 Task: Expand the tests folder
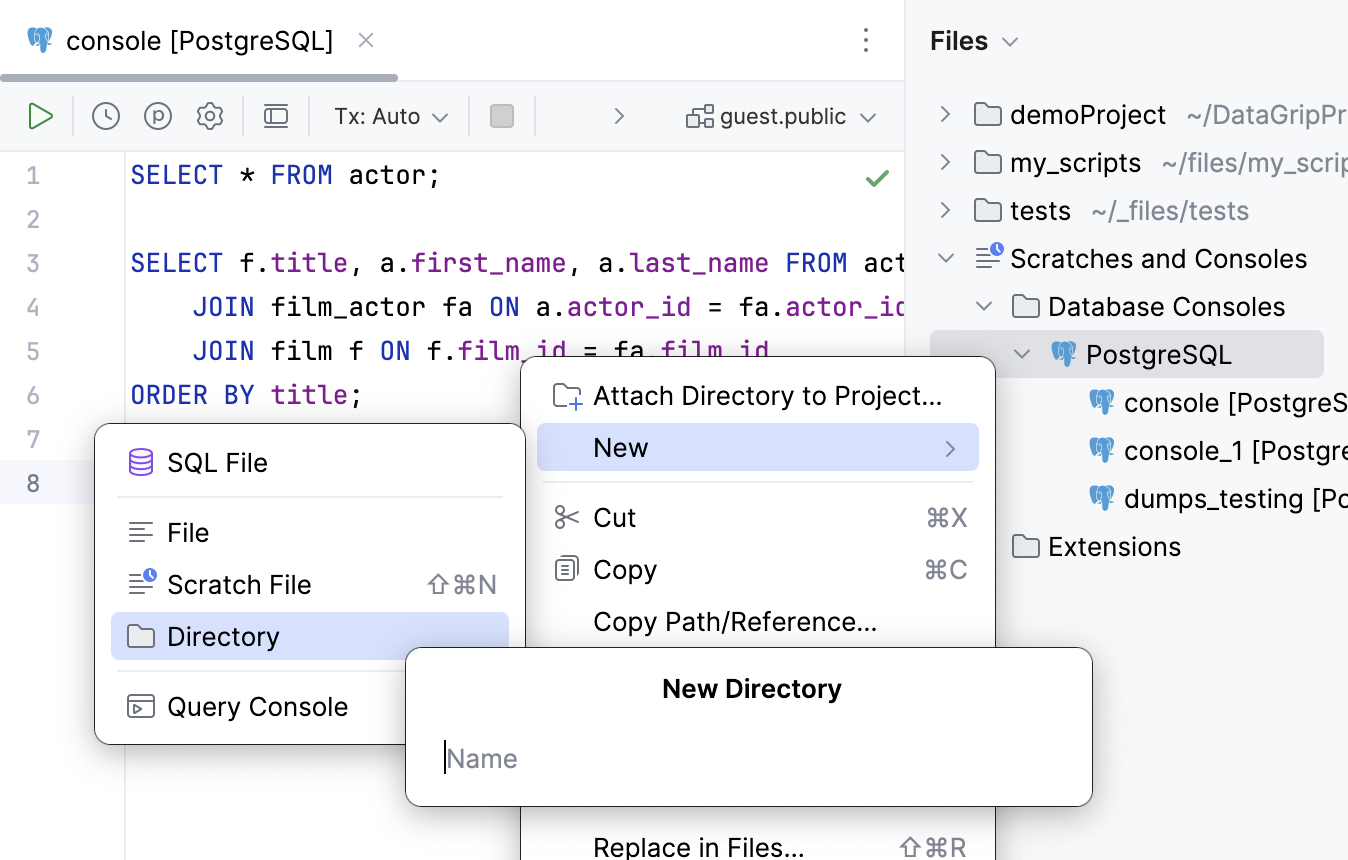[x=945, y=210]
